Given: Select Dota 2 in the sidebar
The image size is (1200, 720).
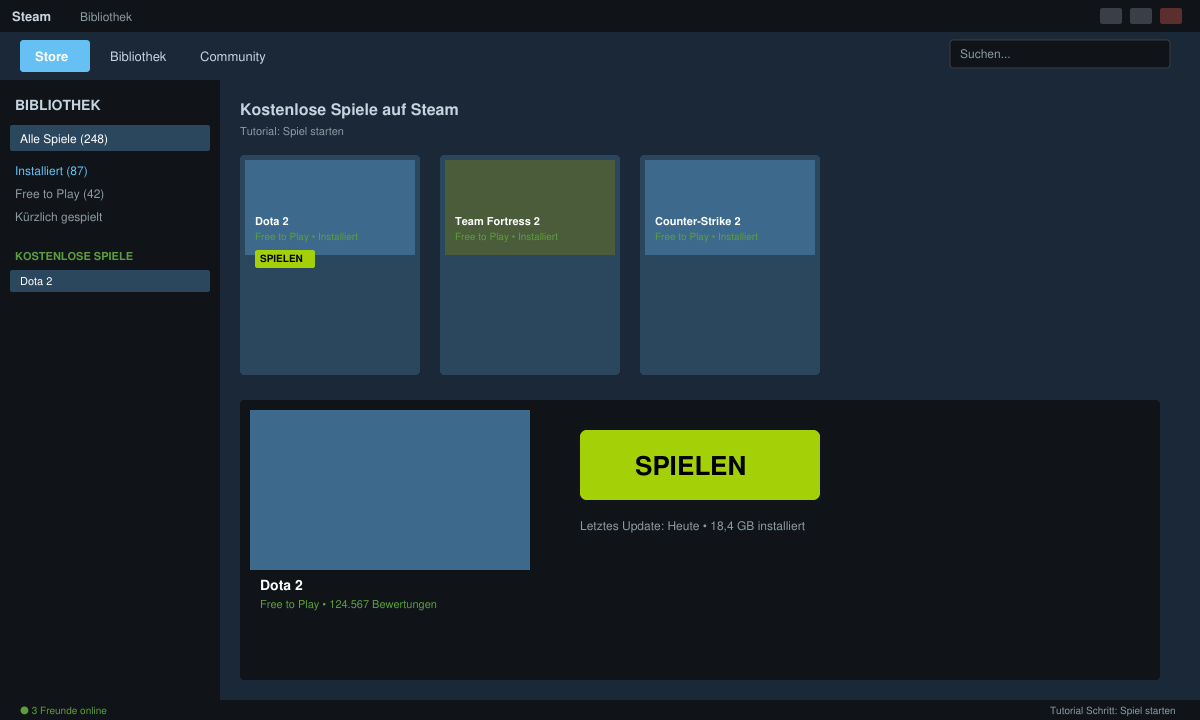Looking at the screenshot, I should [110, 281].
